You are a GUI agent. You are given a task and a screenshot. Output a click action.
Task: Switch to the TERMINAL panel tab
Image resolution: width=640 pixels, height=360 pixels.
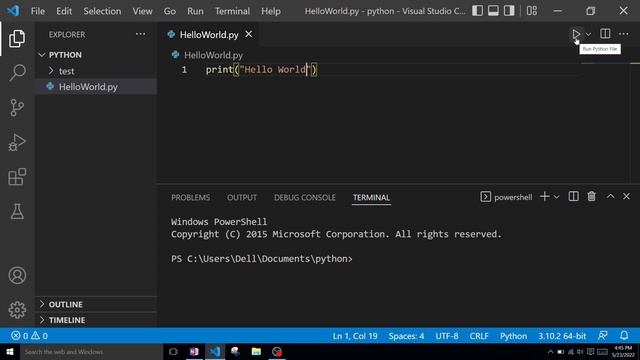371,198
